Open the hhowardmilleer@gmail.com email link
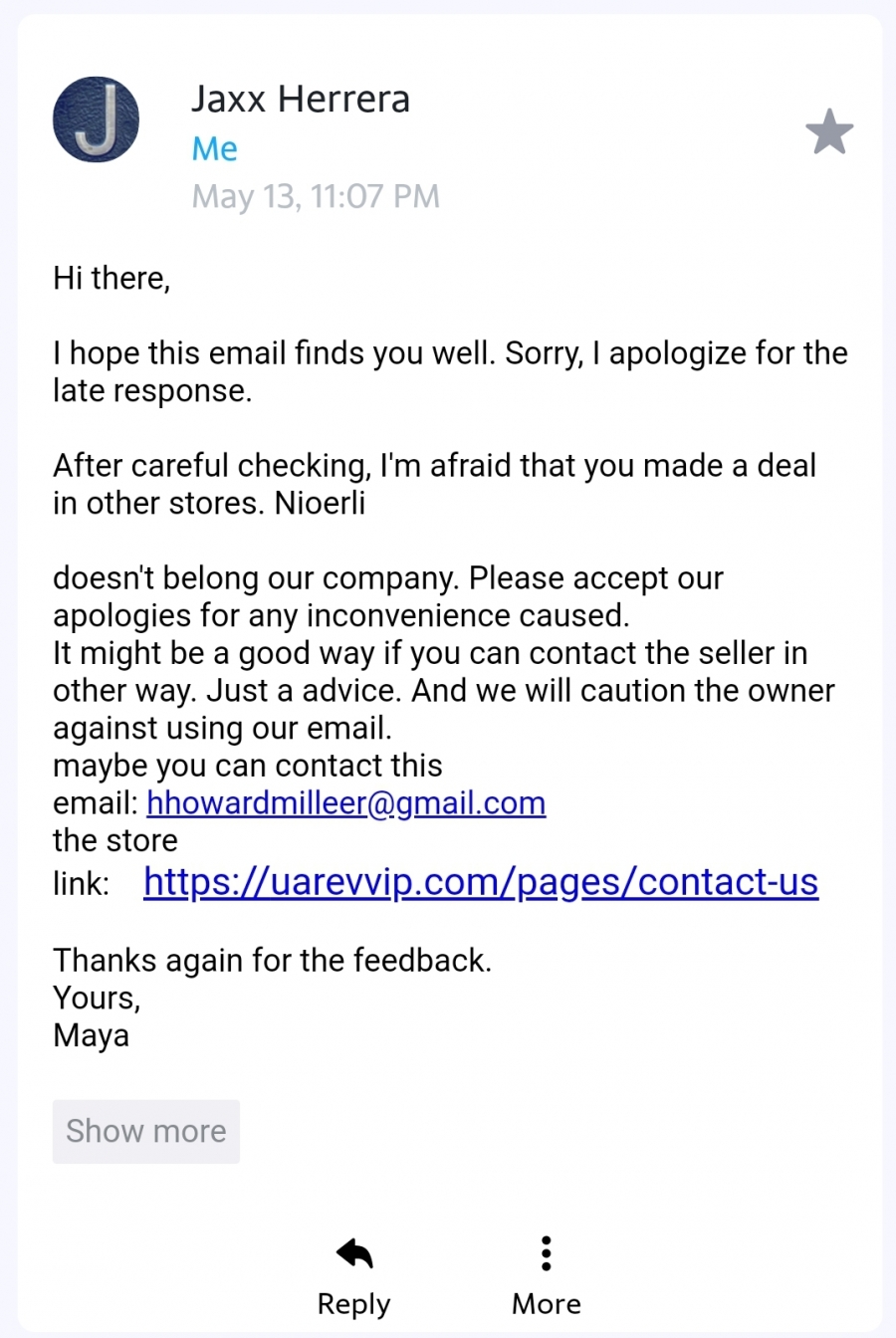 click(346, 802)
